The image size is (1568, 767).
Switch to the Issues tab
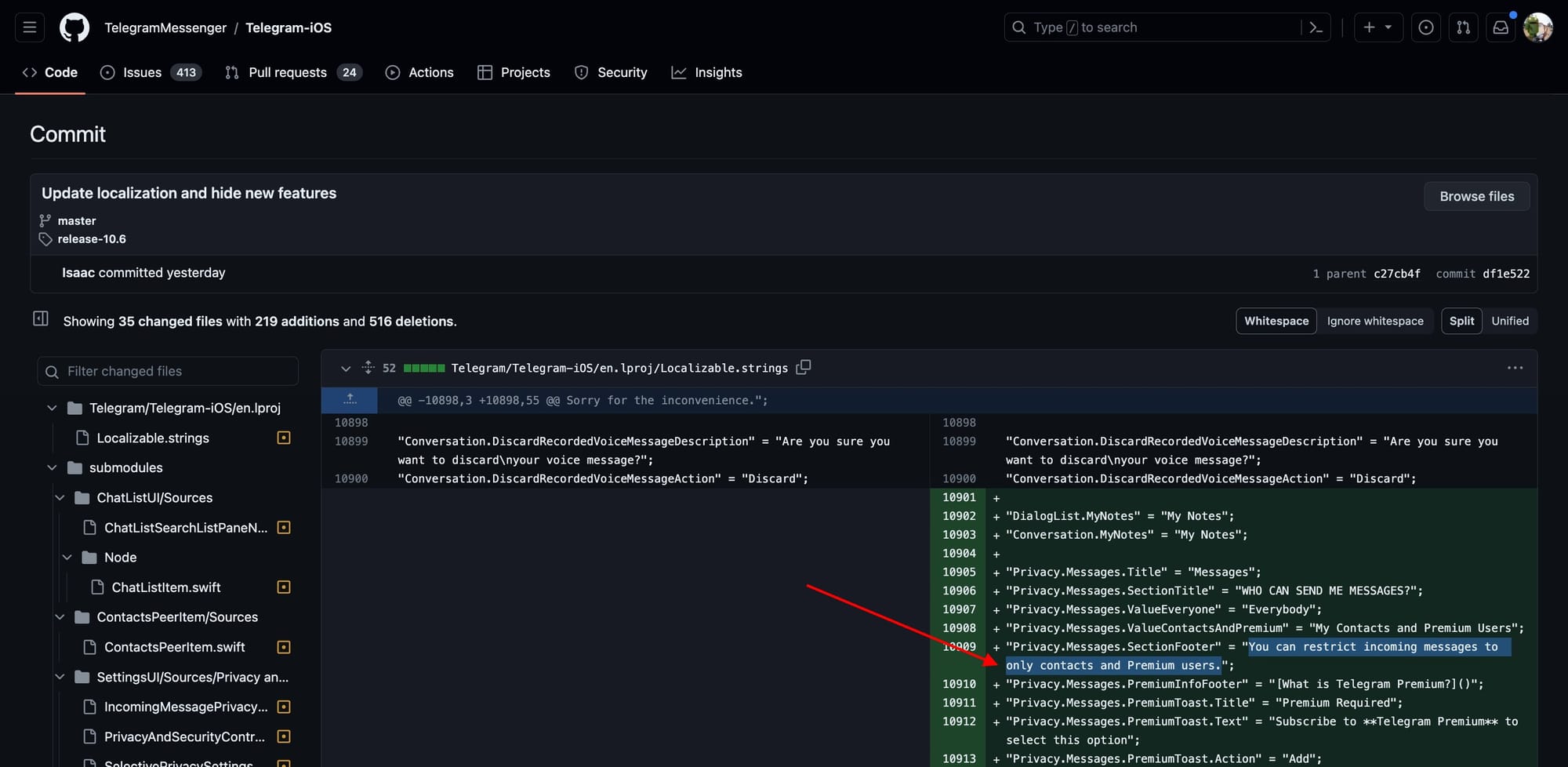point(151,72)
